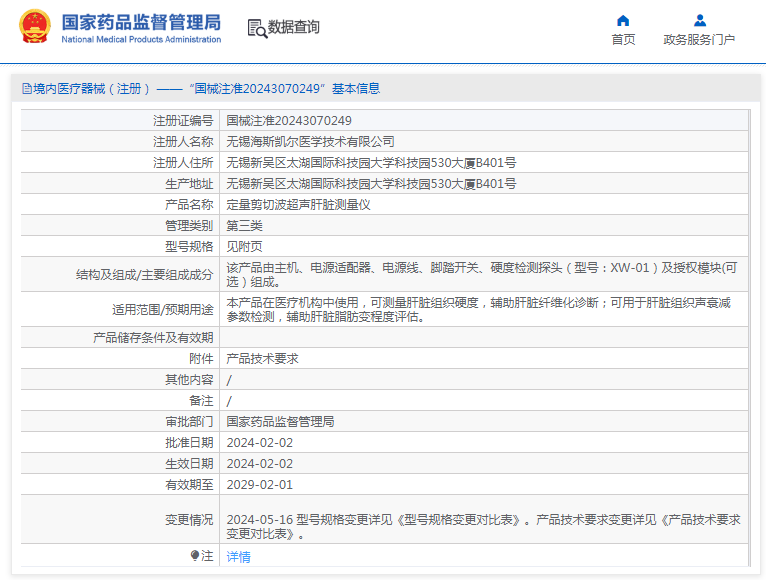This screenshot has height=580, width=766.
Task: Click the lightbulb icon beside 注
Action: (x=195, y=556)
